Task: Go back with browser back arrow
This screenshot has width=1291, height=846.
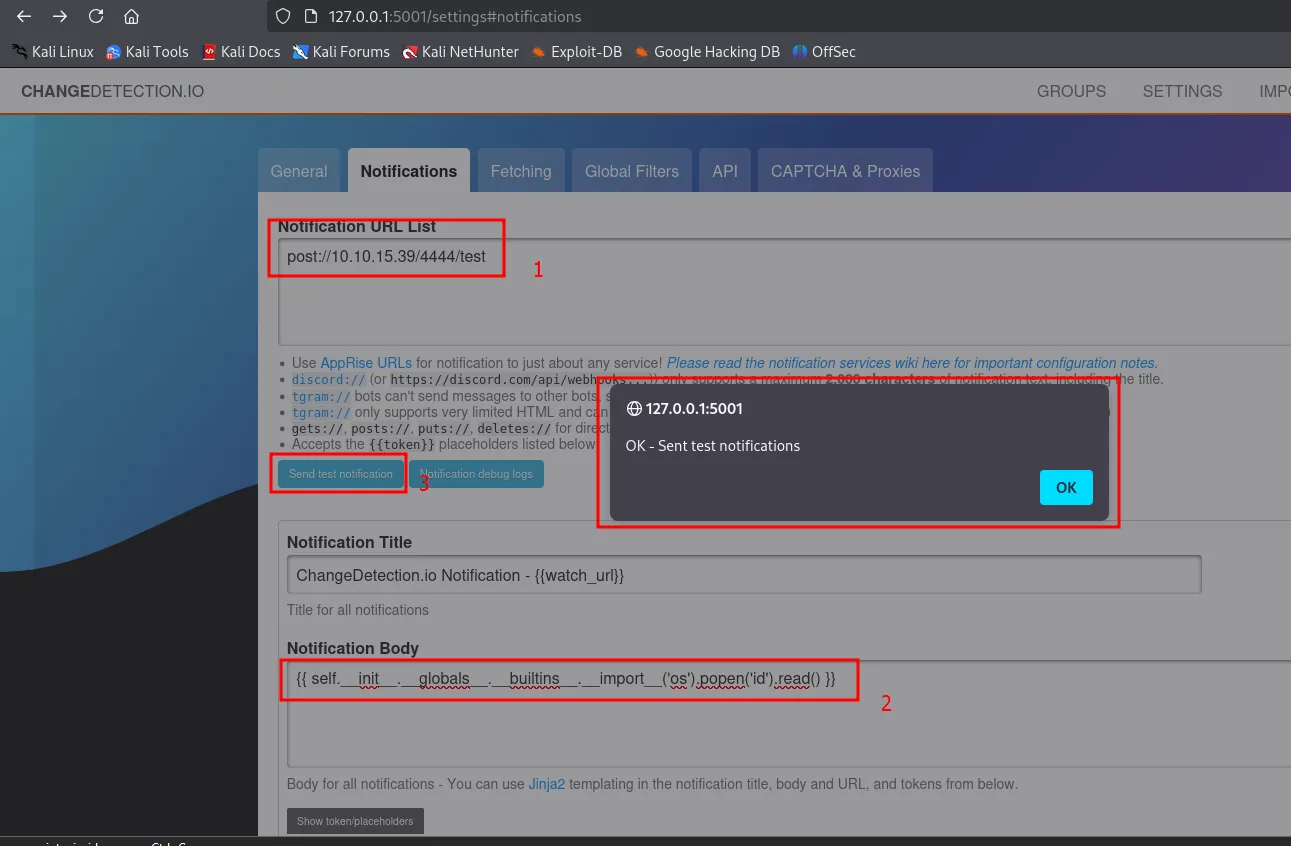Action: tap(24, 16)
